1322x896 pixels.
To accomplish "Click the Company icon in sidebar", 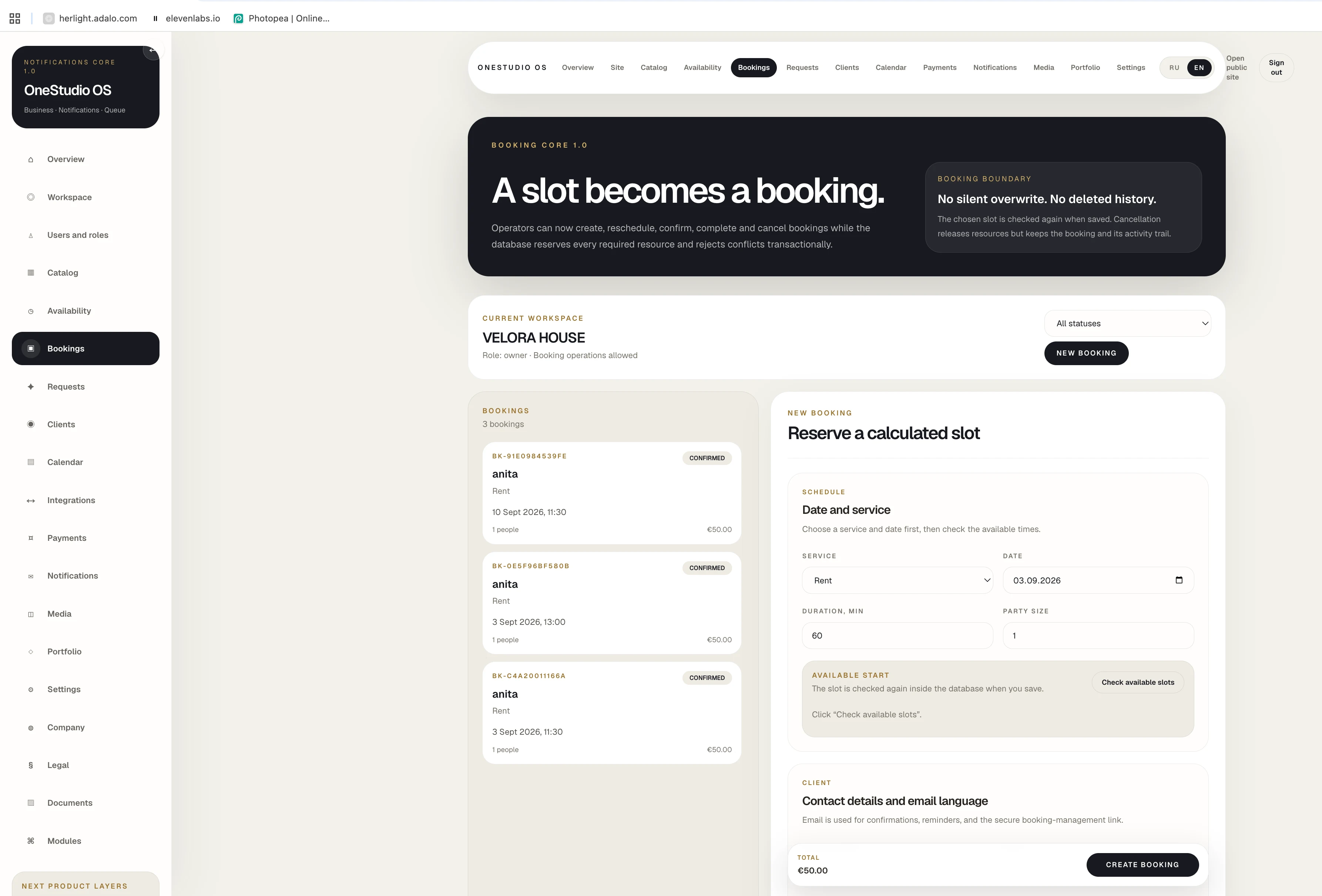I will click(31, 728).
